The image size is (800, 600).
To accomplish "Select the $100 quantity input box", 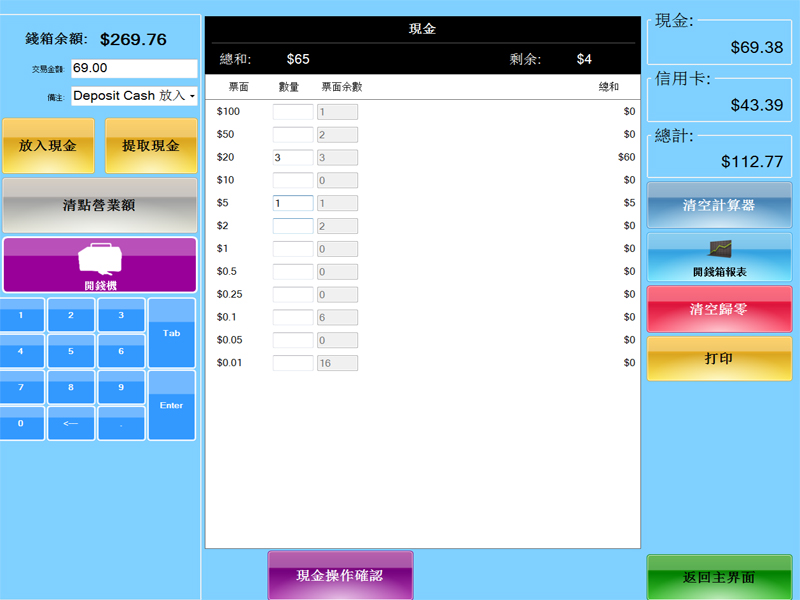I will (293, 112).
